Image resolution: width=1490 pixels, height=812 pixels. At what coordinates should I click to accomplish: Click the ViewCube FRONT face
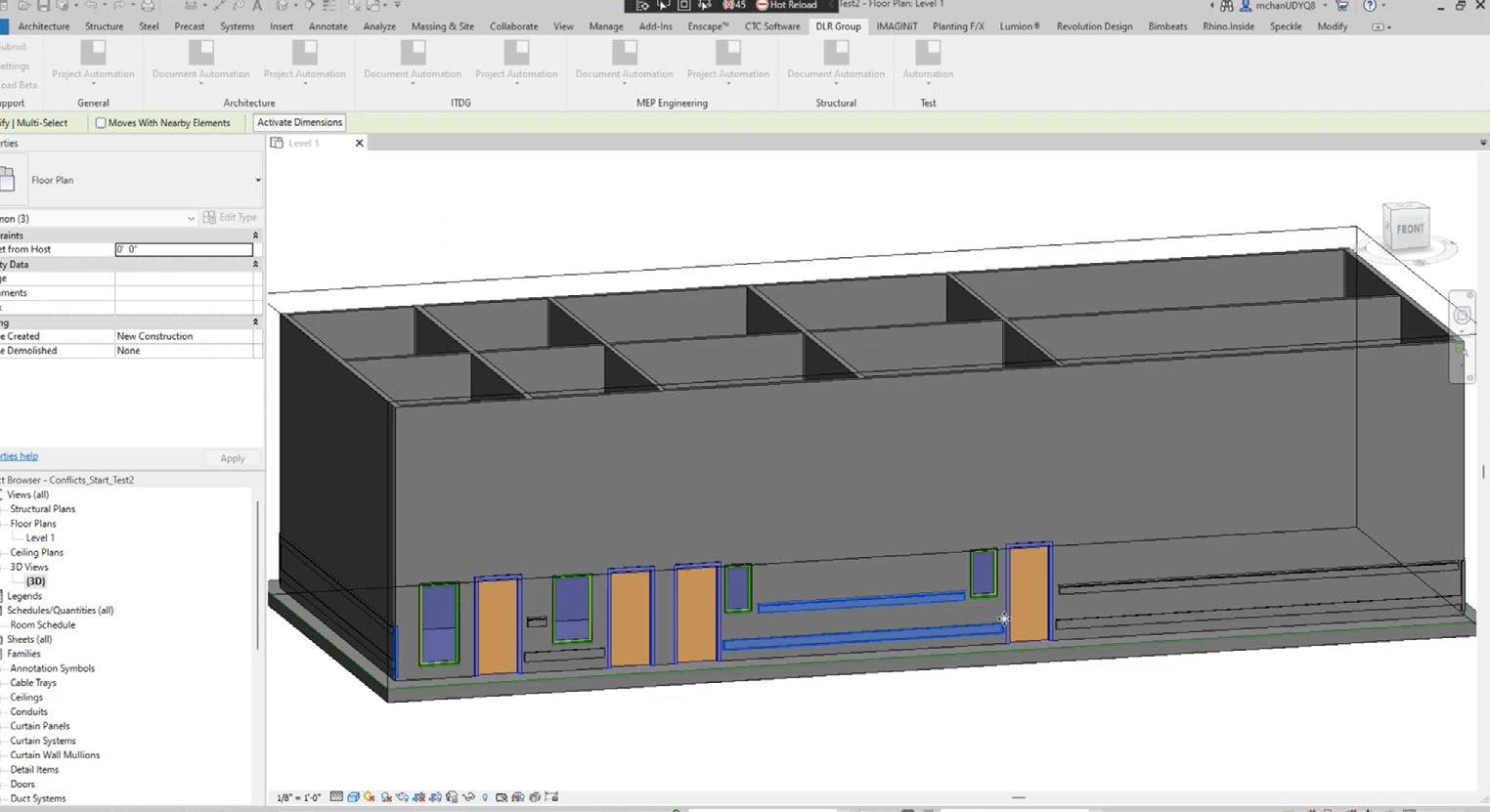tap(1409, 229)
